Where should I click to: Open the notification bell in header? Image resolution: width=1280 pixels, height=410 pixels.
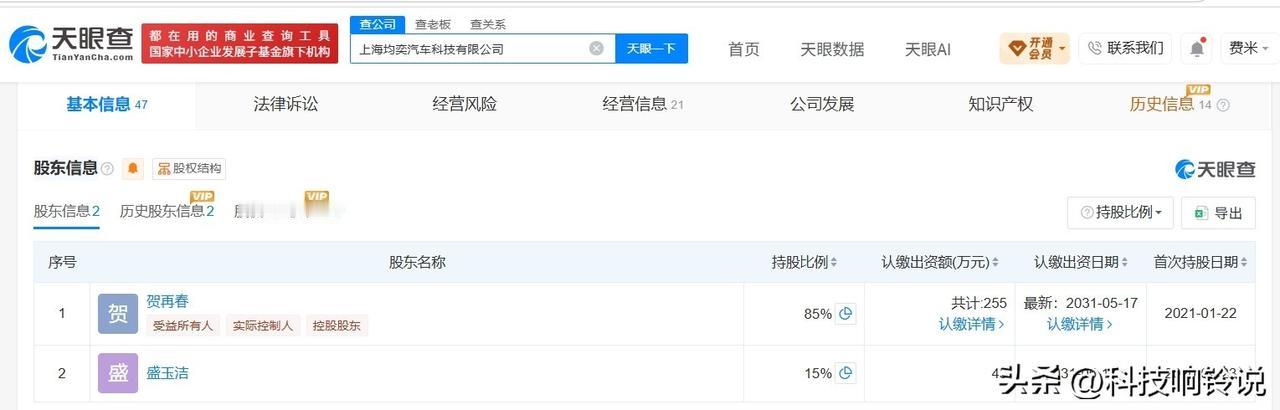point(1196,48)
